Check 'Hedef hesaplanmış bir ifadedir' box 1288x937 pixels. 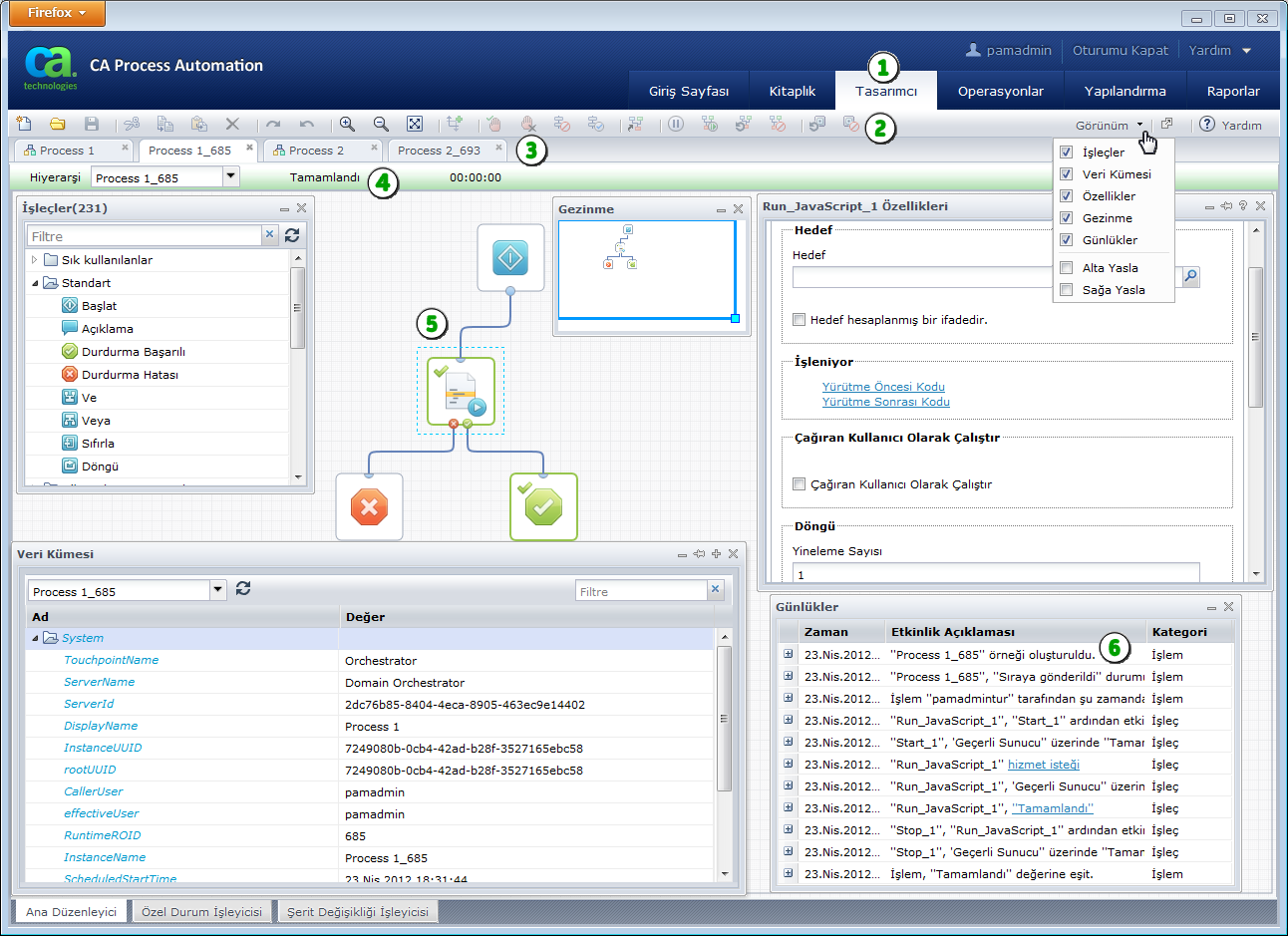point(799,320)
